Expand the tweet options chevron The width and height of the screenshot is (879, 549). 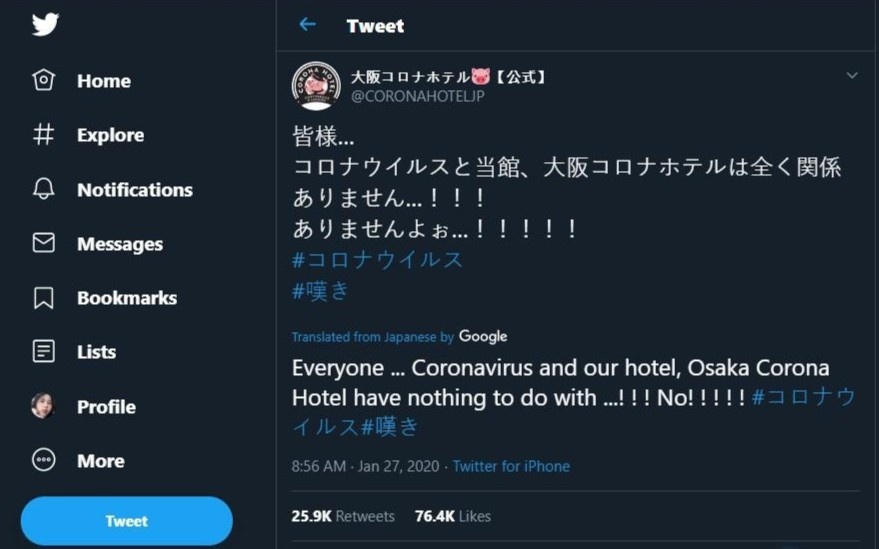(852, 76)
